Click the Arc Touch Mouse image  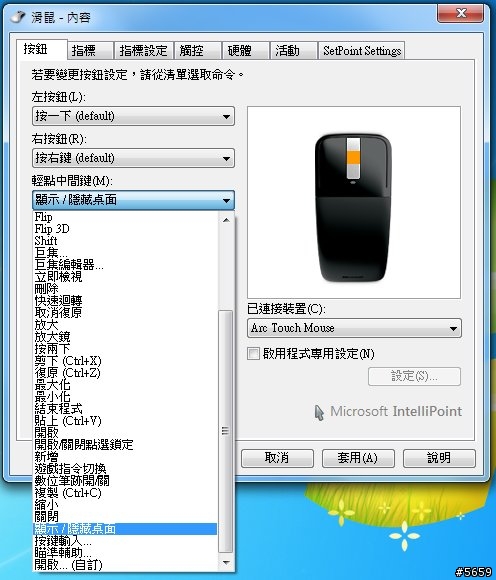coord(354,208)
